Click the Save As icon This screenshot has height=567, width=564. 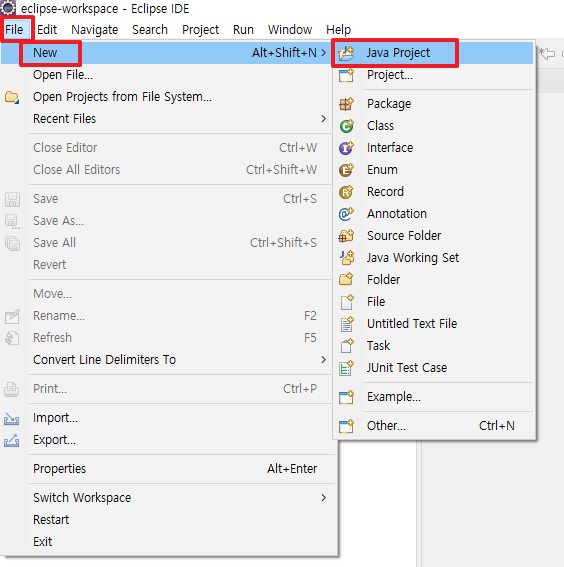(x=12, y=222)
